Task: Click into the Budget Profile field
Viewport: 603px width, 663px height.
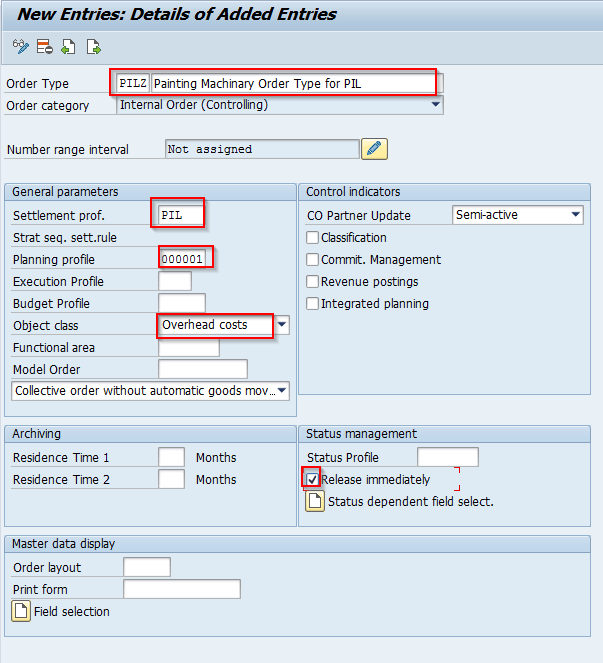Action: 182,303
